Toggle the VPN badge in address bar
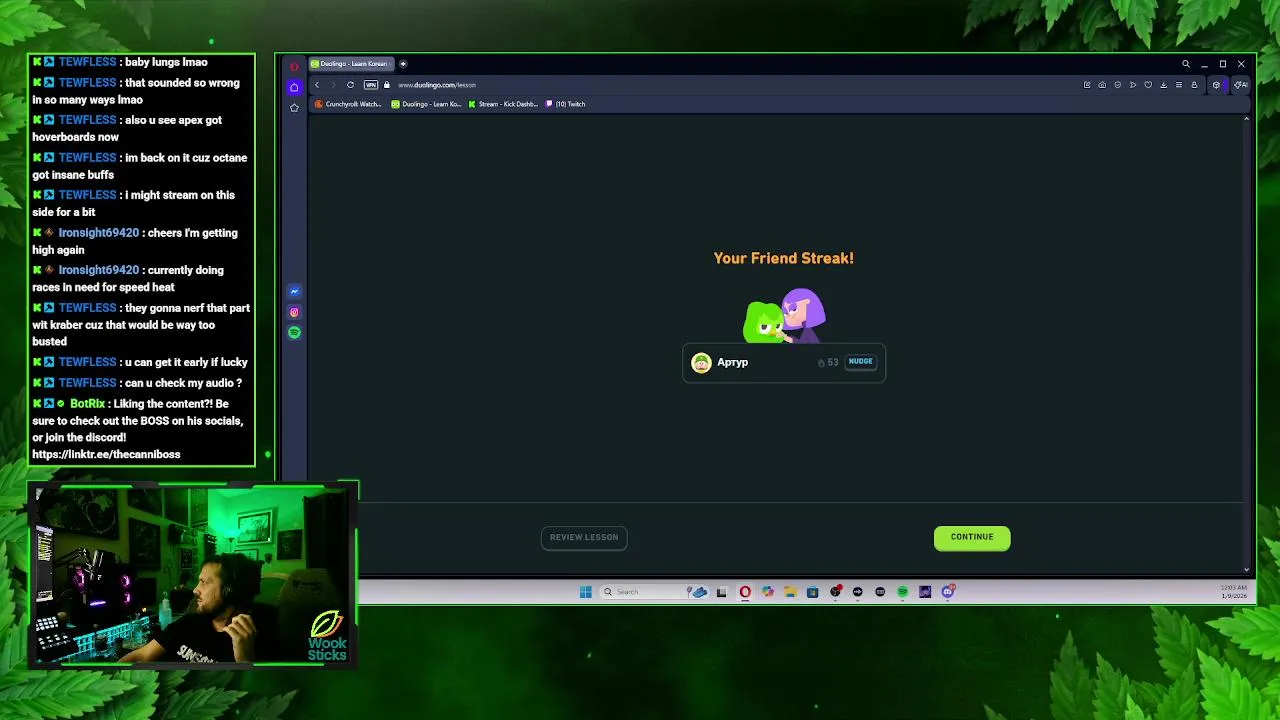Image resolution: width=1280 pixels, height=720 pixels. tap(371, 85)
